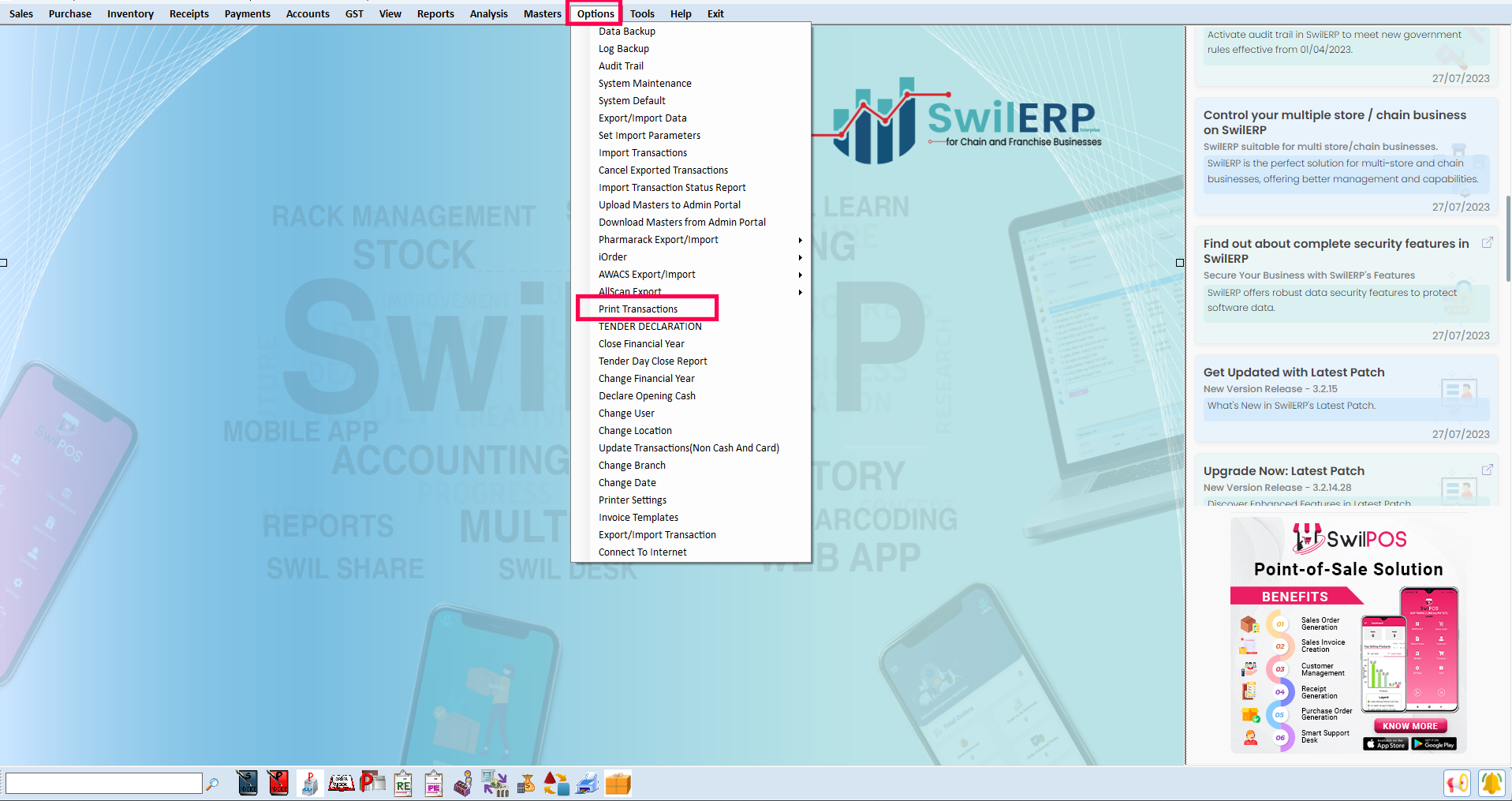
Task: Open 'Find out about complete security features' news
Action: pyautogui.click(x=1346, y=285)
